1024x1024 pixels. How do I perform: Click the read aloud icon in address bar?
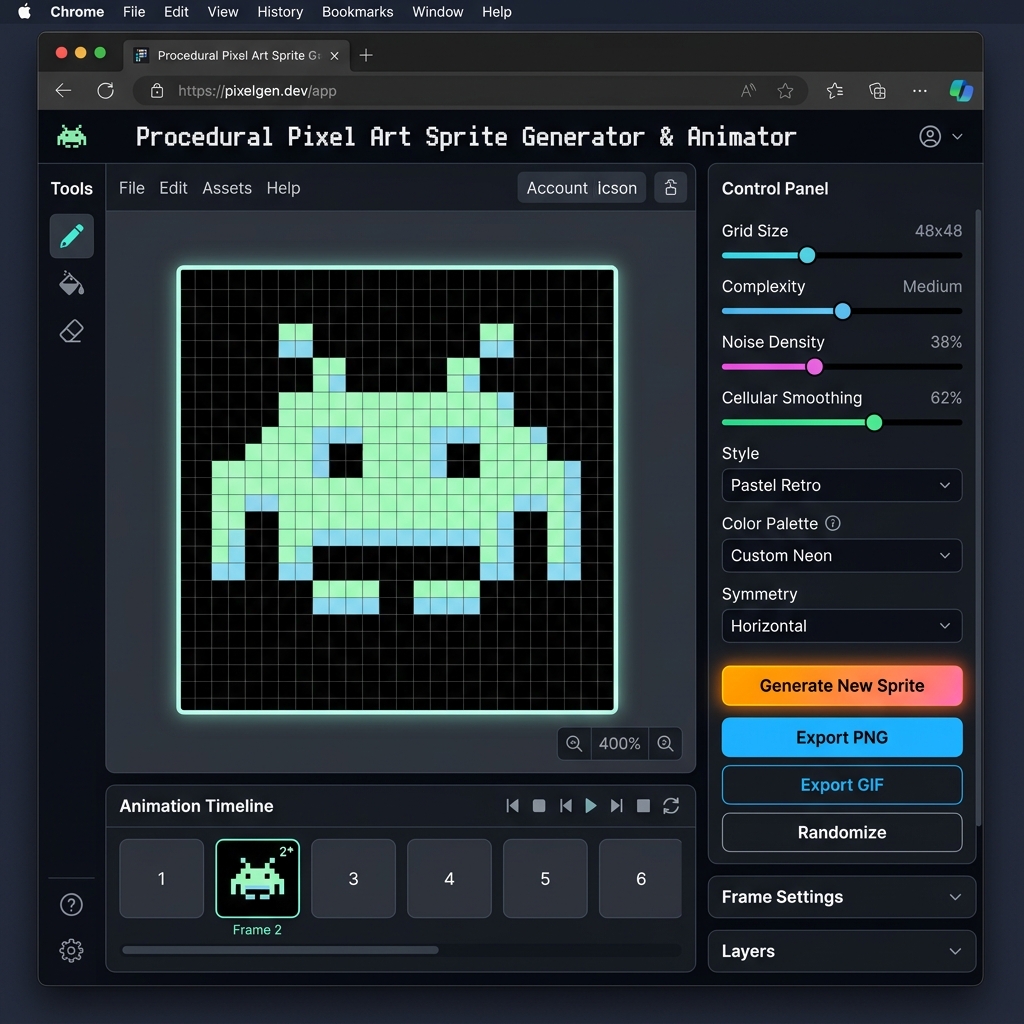tap(748, 91)
